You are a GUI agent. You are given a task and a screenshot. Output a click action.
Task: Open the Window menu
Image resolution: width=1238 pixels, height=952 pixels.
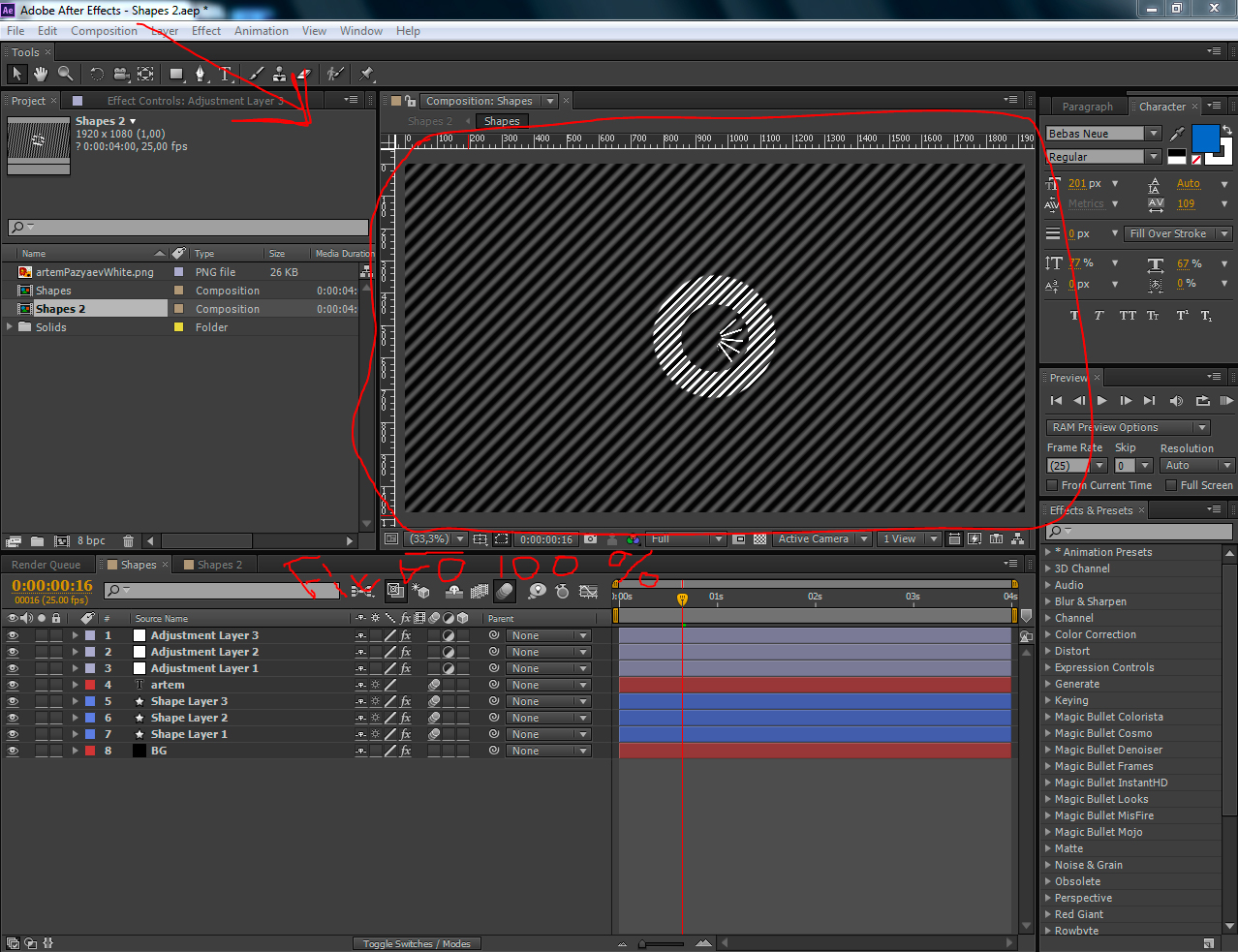click(x=361, y=31)
